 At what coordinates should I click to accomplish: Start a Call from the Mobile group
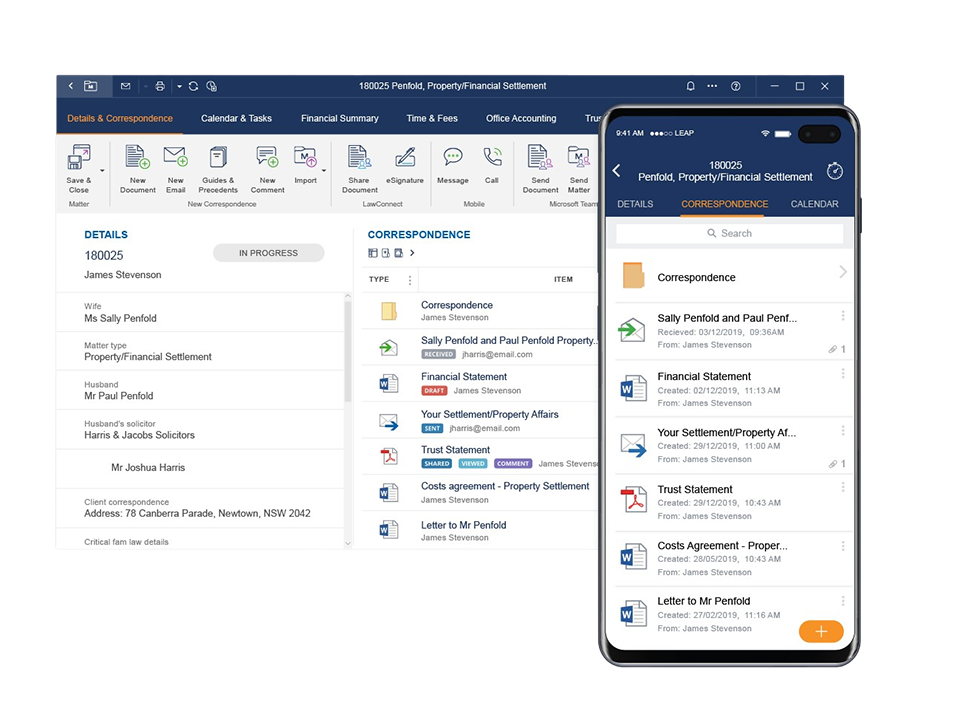pyautogui.click(x=492, y=158)
